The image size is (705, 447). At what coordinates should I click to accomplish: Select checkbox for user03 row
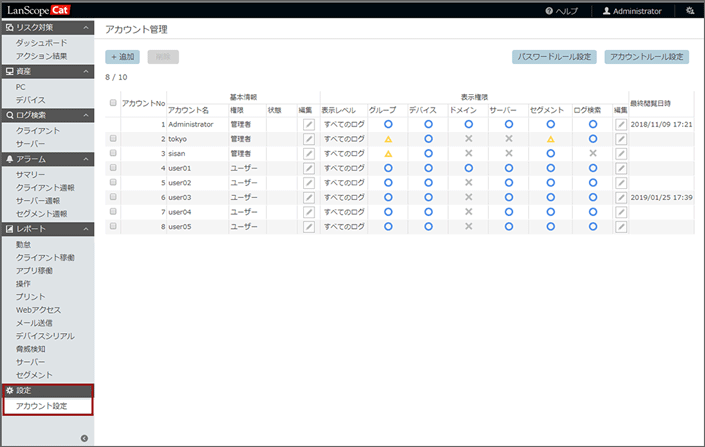tap(113, 198)
